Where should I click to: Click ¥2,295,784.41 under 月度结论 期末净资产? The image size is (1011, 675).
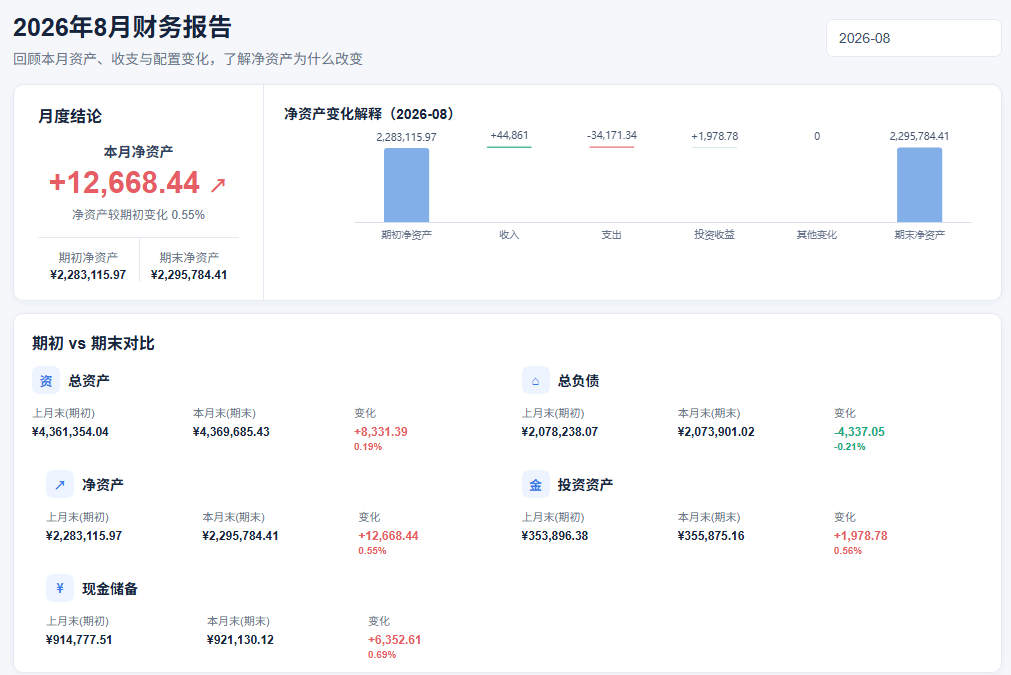point(189,275)
